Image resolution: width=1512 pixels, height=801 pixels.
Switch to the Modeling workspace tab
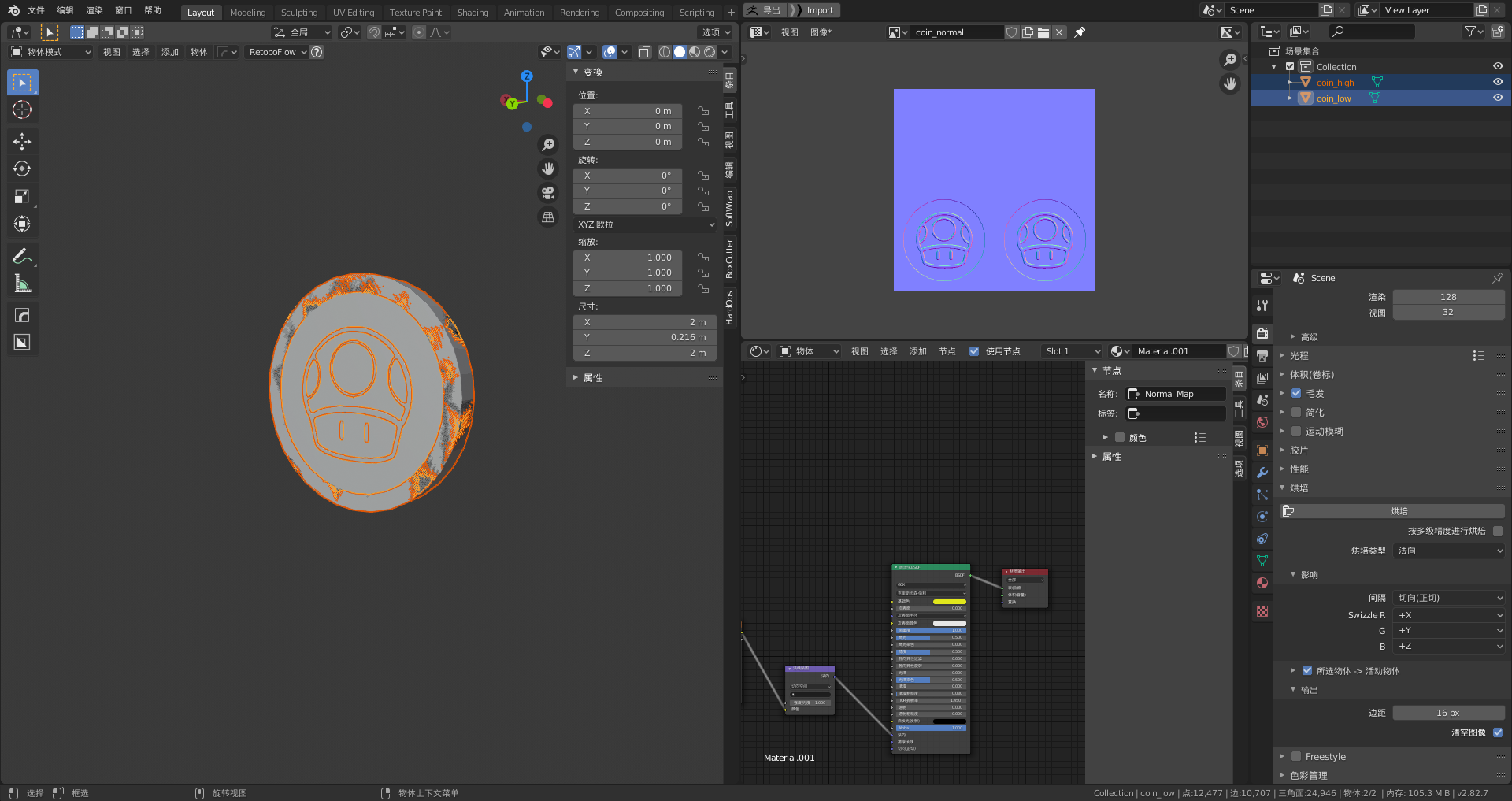click(x=247, y=13)
